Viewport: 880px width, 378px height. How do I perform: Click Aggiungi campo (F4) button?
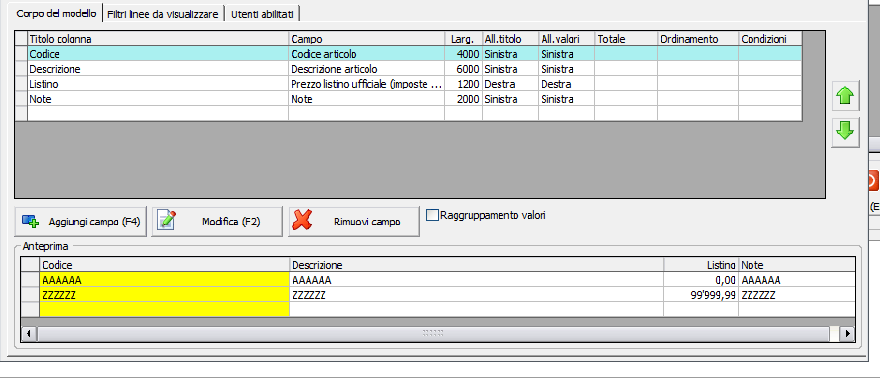pyautogui.click(x=81, y=222)
